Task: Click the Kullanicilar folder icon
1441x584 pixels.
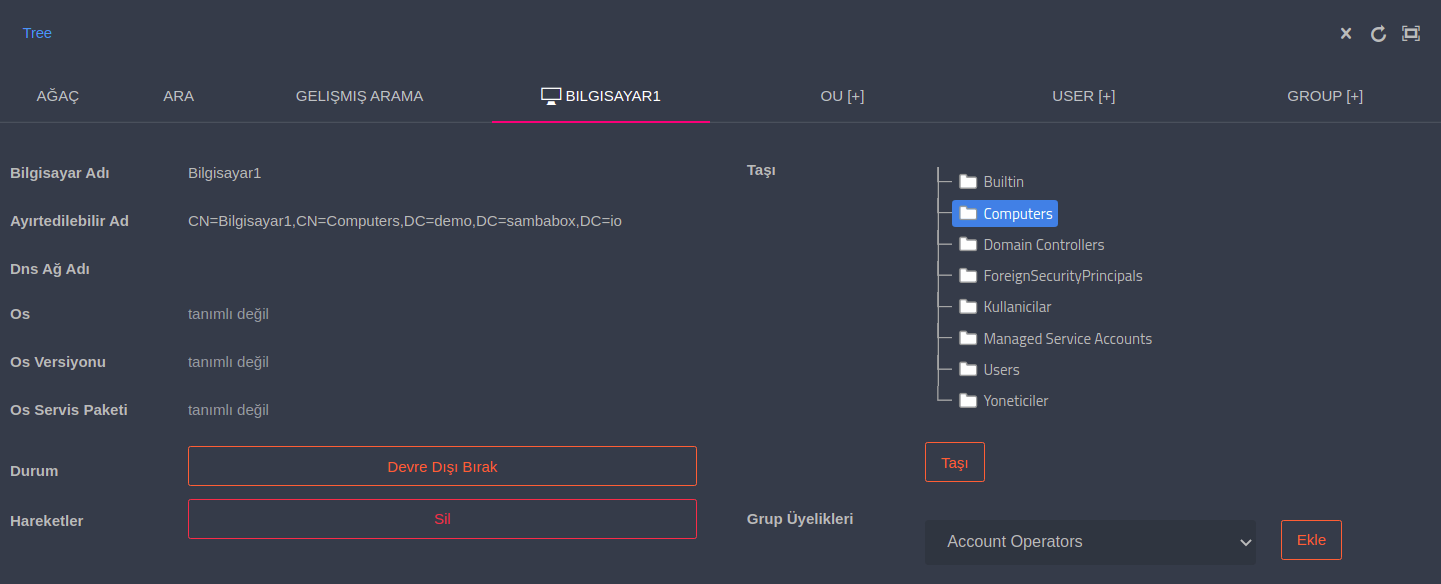Action: 967,307
